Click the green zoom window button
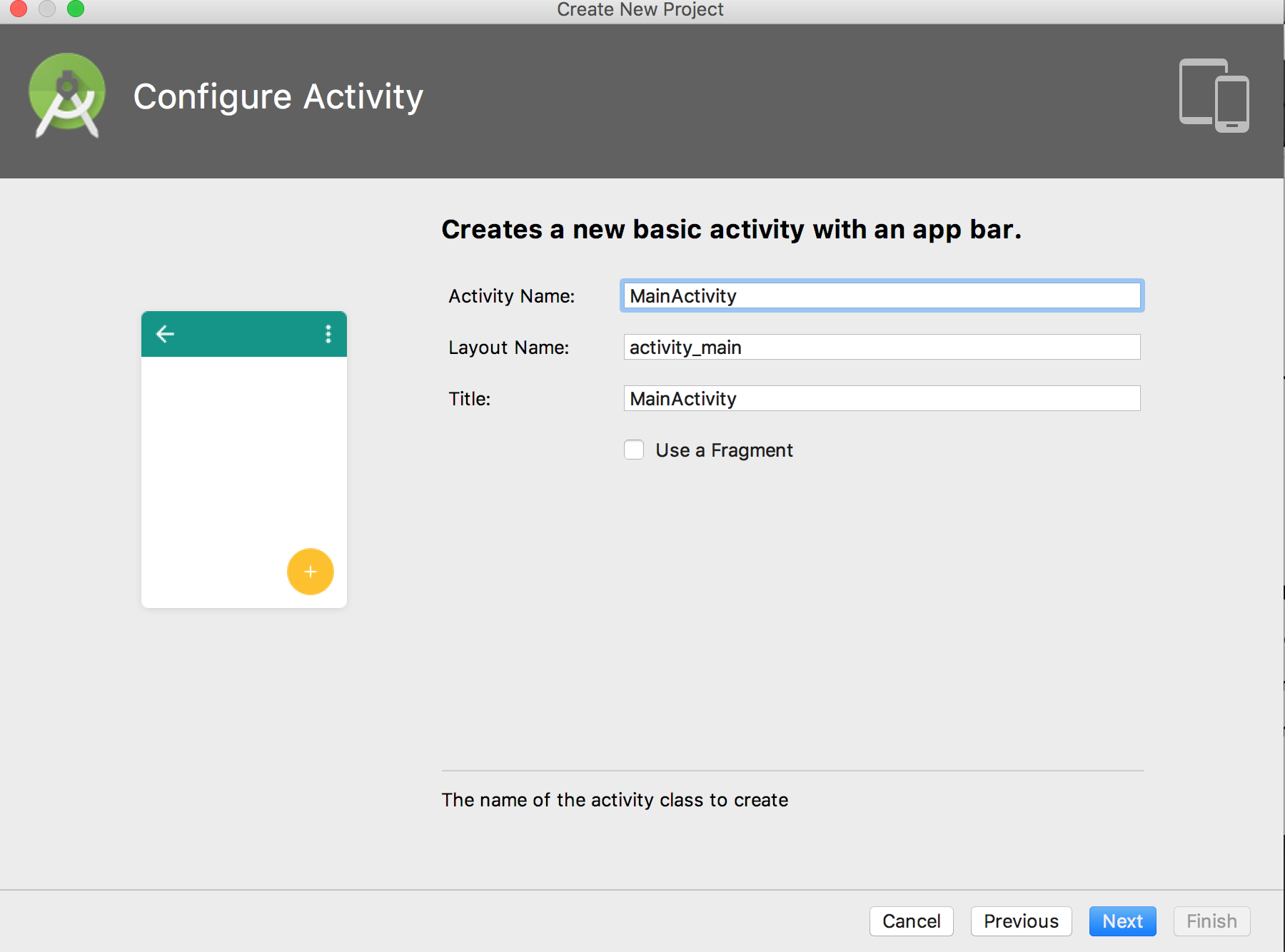 (x=76, y=9)
